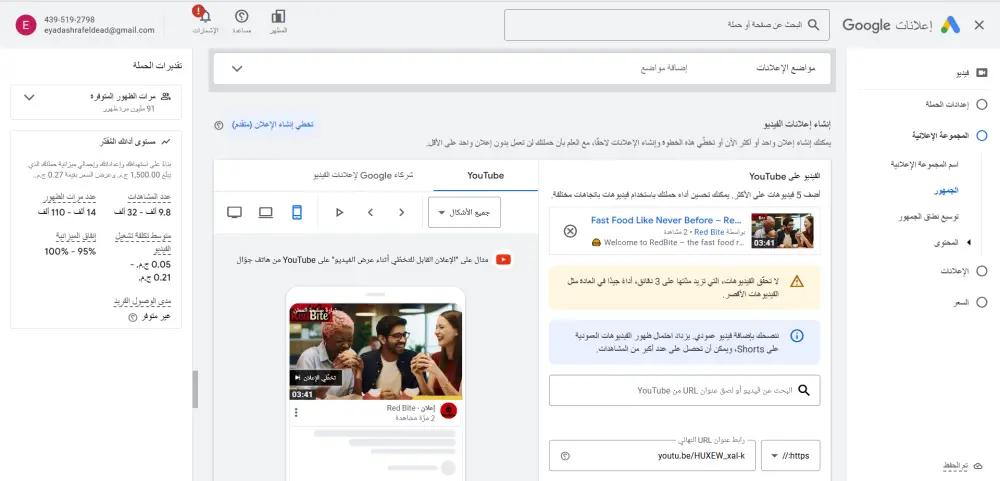Image resolution: width=1000 pixels, height=481 pixels.
Task: Open three-dot menu in phone preview
Action: [296, 413]
